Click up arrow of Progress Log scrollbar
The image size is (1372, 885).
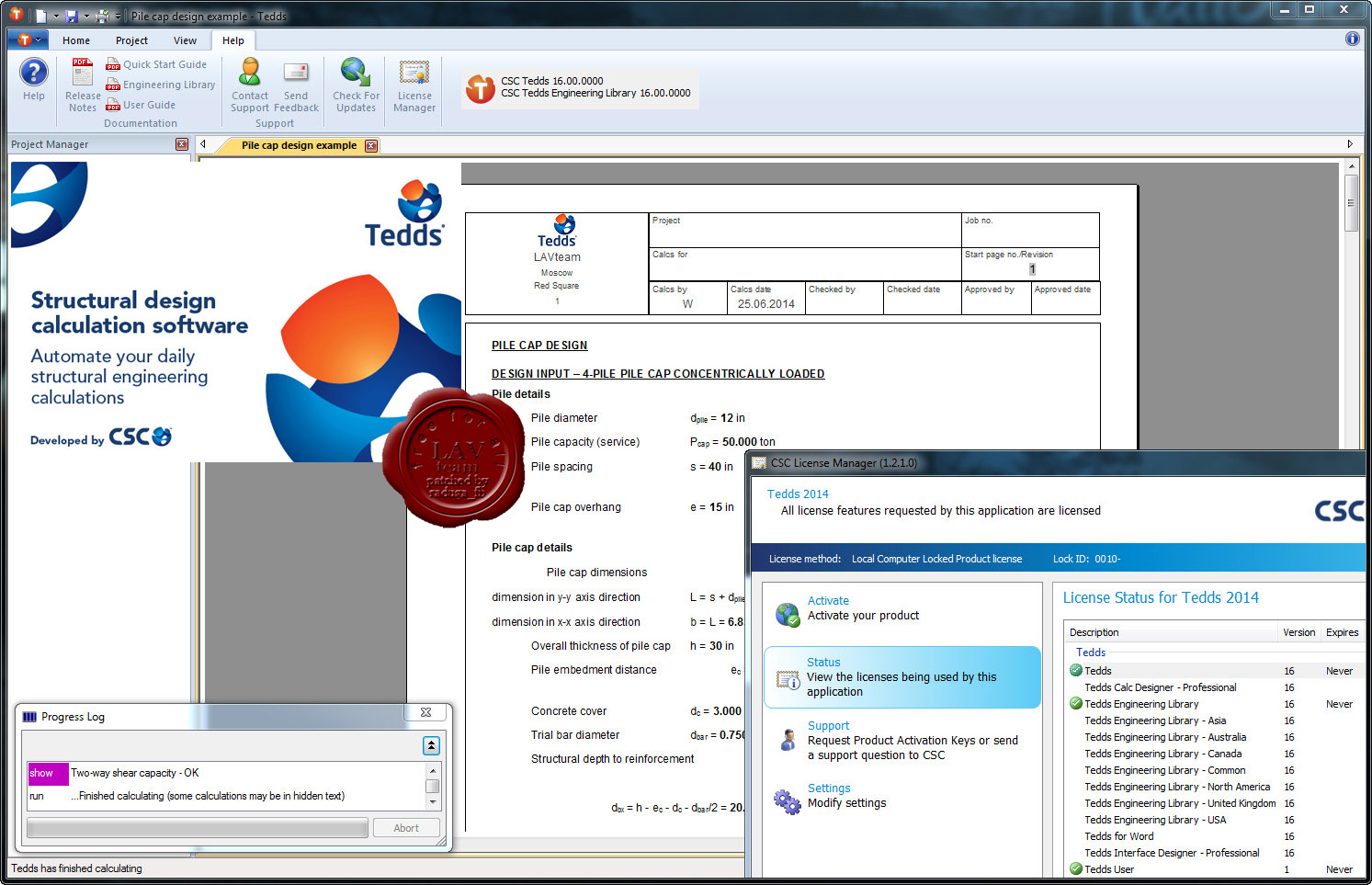click(x=432, y=770)
